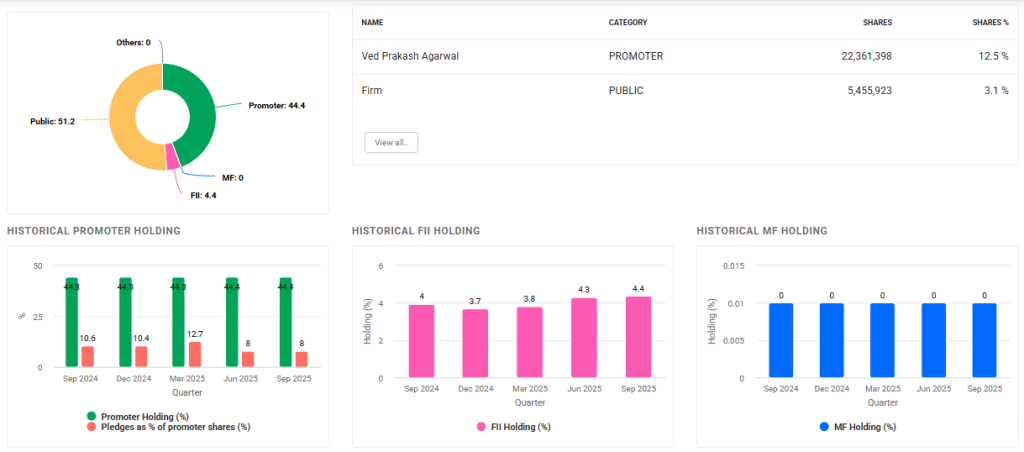This screenshot has height=452, width=1024.
Task: Sort table by CATEGORY column header
Action: (x=627, y=22)
